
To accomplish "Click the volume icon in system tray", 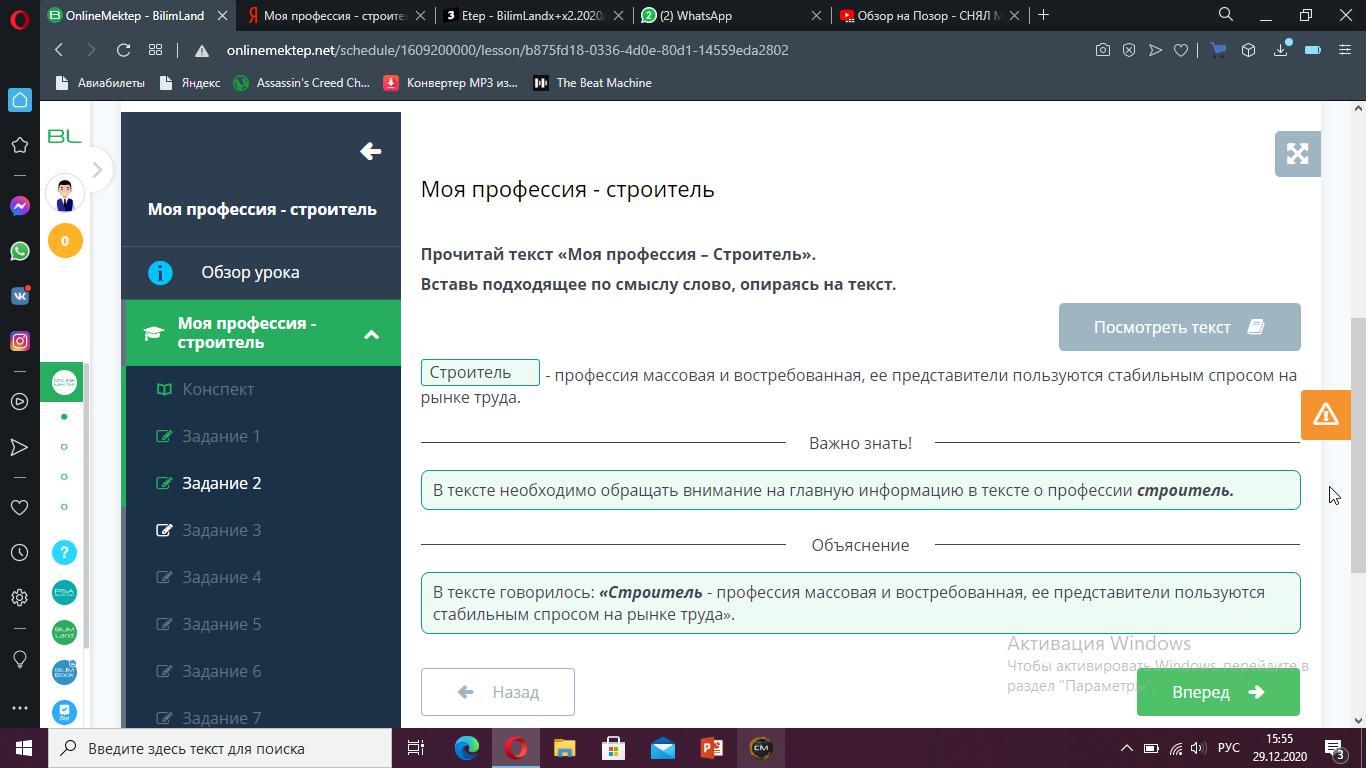I will click(x=1198, y=748).
